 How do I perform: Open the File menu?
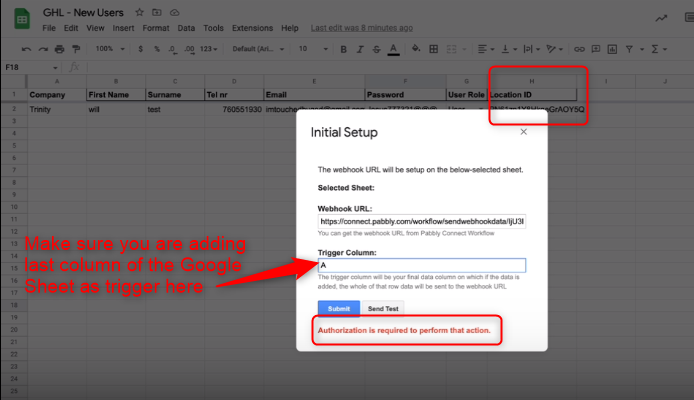(49, 28)
